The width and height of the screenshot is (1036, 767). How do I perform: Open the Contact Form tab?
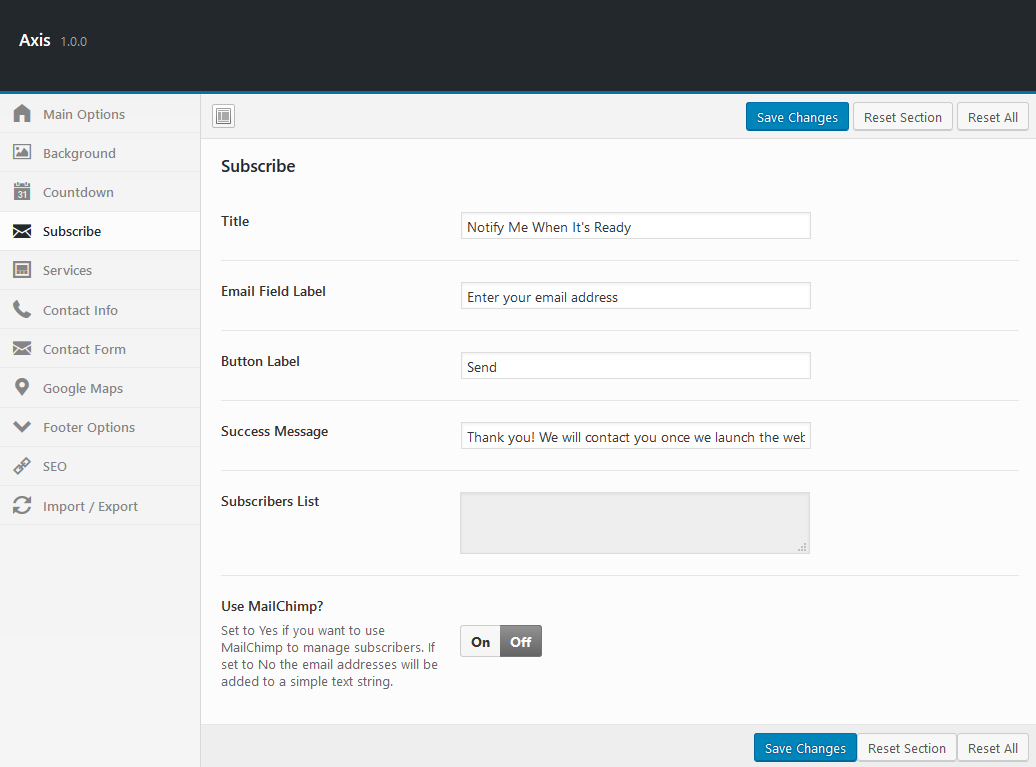click(84, 349)
